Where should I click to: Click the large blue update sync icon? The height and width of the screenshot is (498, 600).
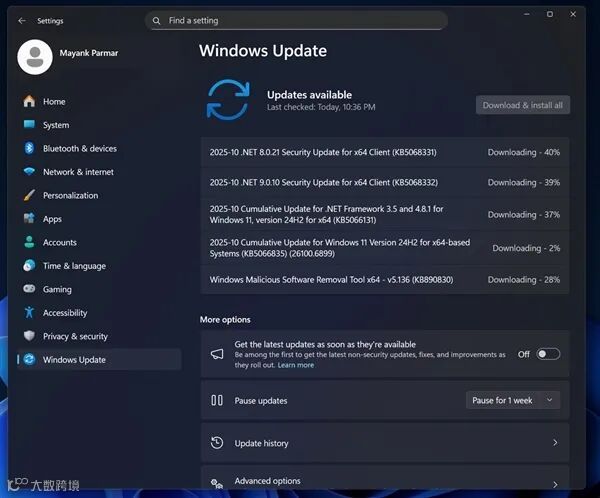pos(228,100)
